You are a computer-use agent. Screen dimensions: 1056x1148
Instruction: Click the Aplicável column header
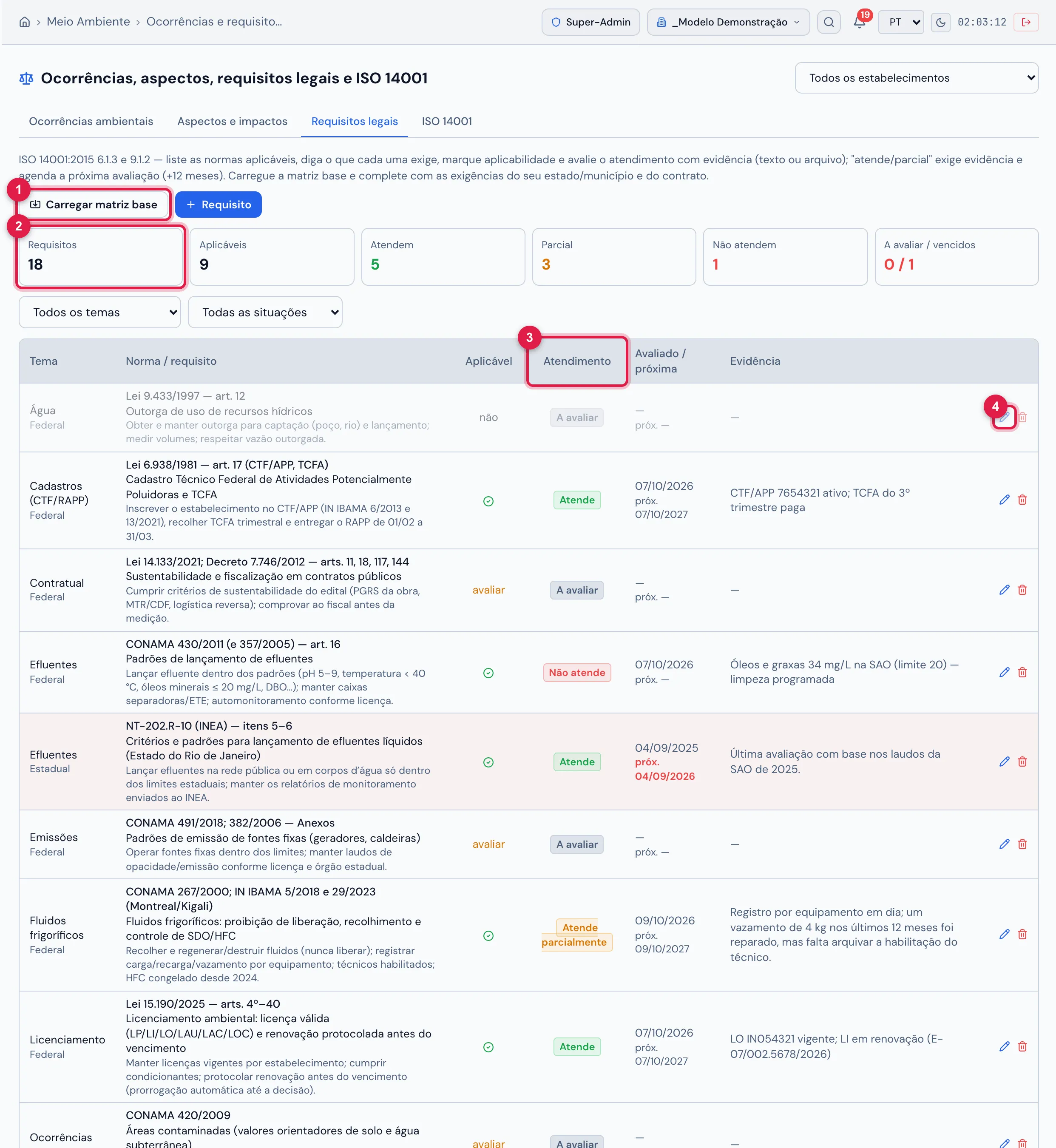pos(488,361)
